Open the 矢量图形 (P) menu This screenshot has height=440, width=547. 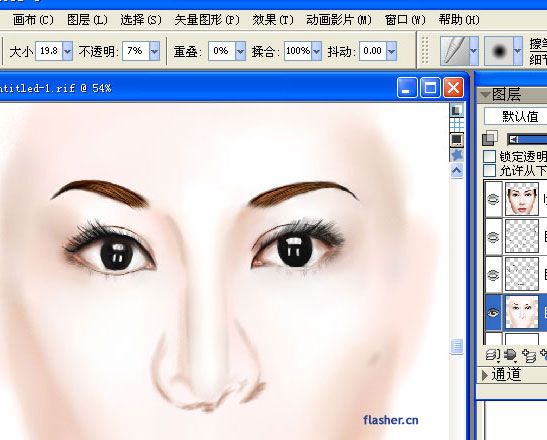[207, 20]
